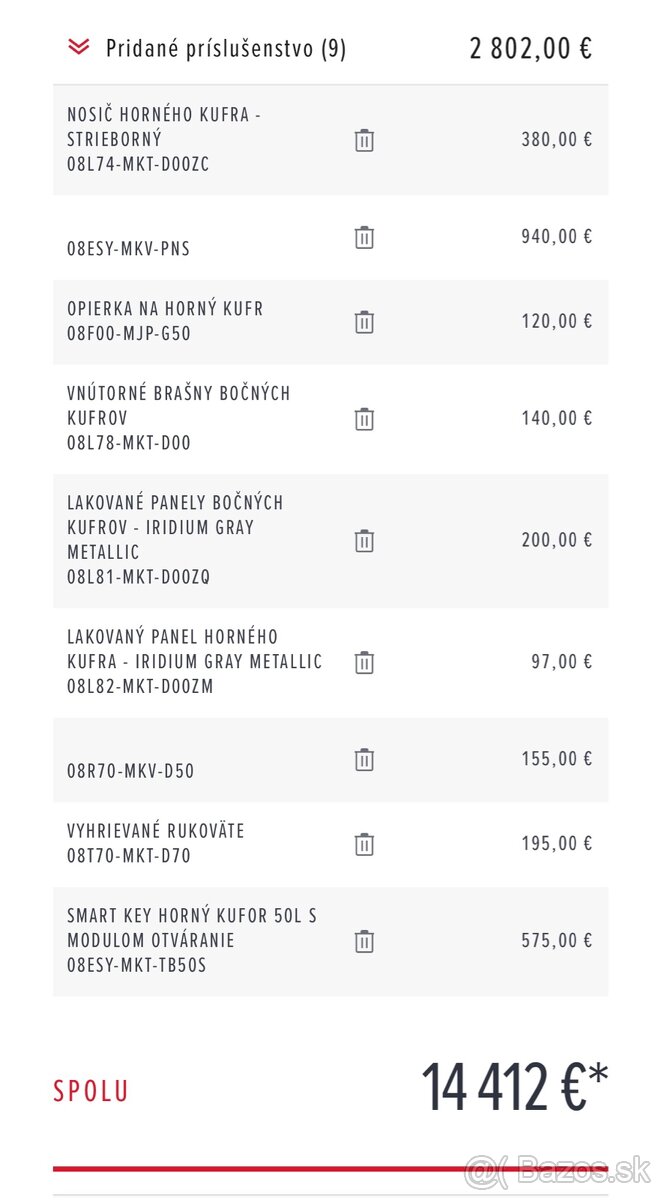Delete OPIERKA NA HORNÝ KUFR item
Screen dimensions: 662x1200
point(364,322)
